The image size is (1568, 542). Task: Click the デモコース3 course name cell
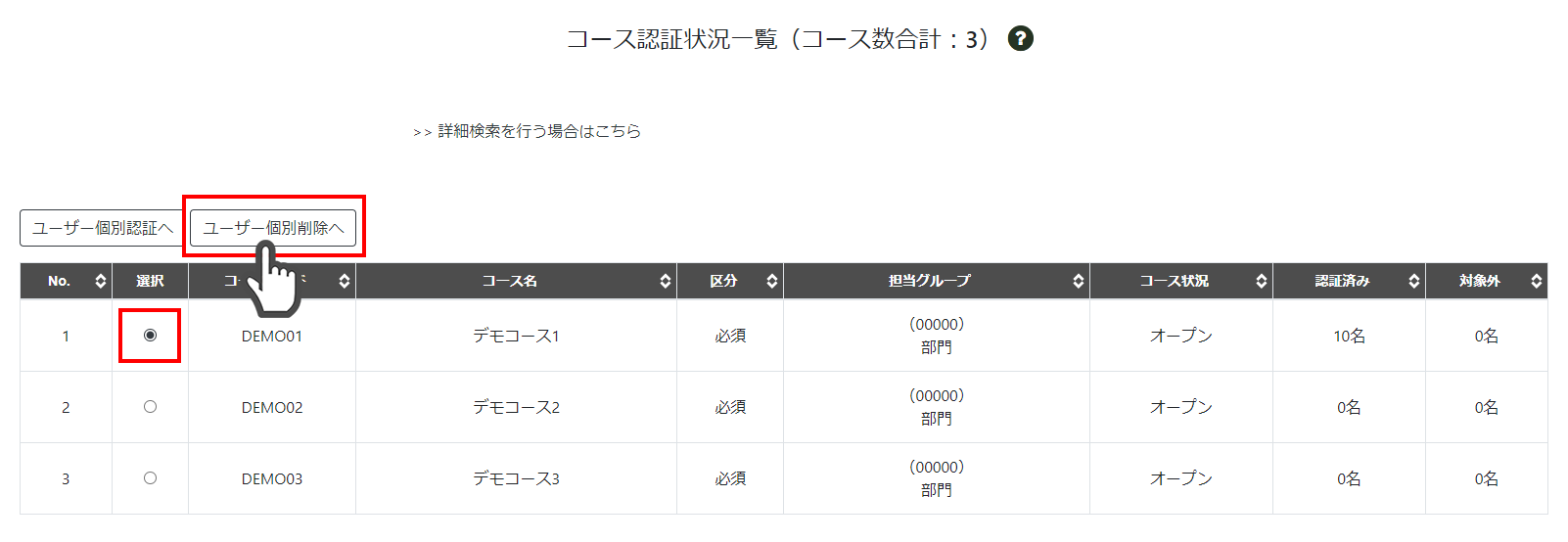coord(516,478)
